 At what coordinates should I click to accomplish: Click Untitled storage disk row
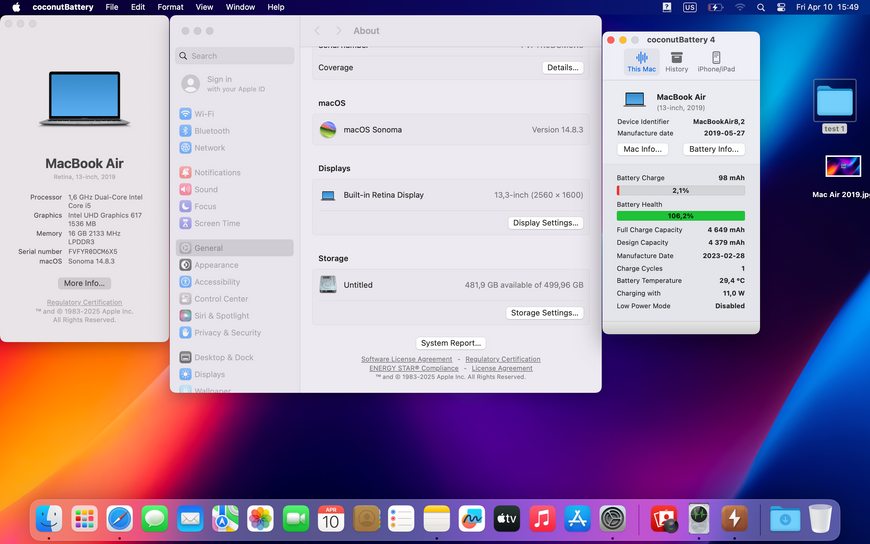click(x=451, y=285)
